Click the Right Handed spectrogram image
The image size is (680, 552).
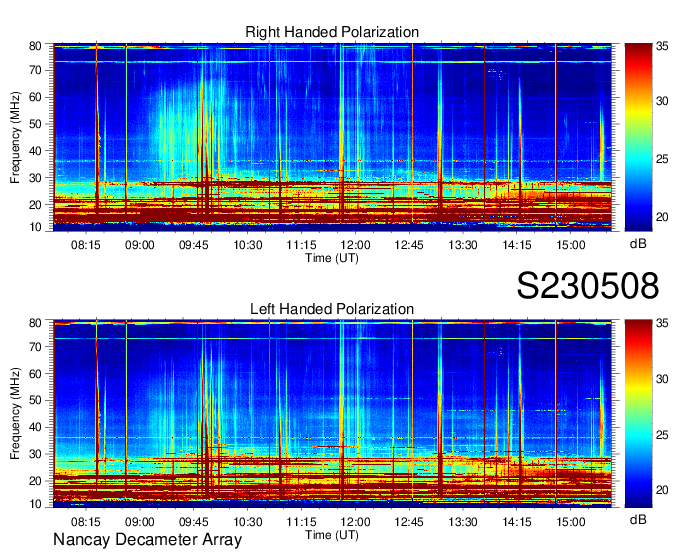click(332, 137)
